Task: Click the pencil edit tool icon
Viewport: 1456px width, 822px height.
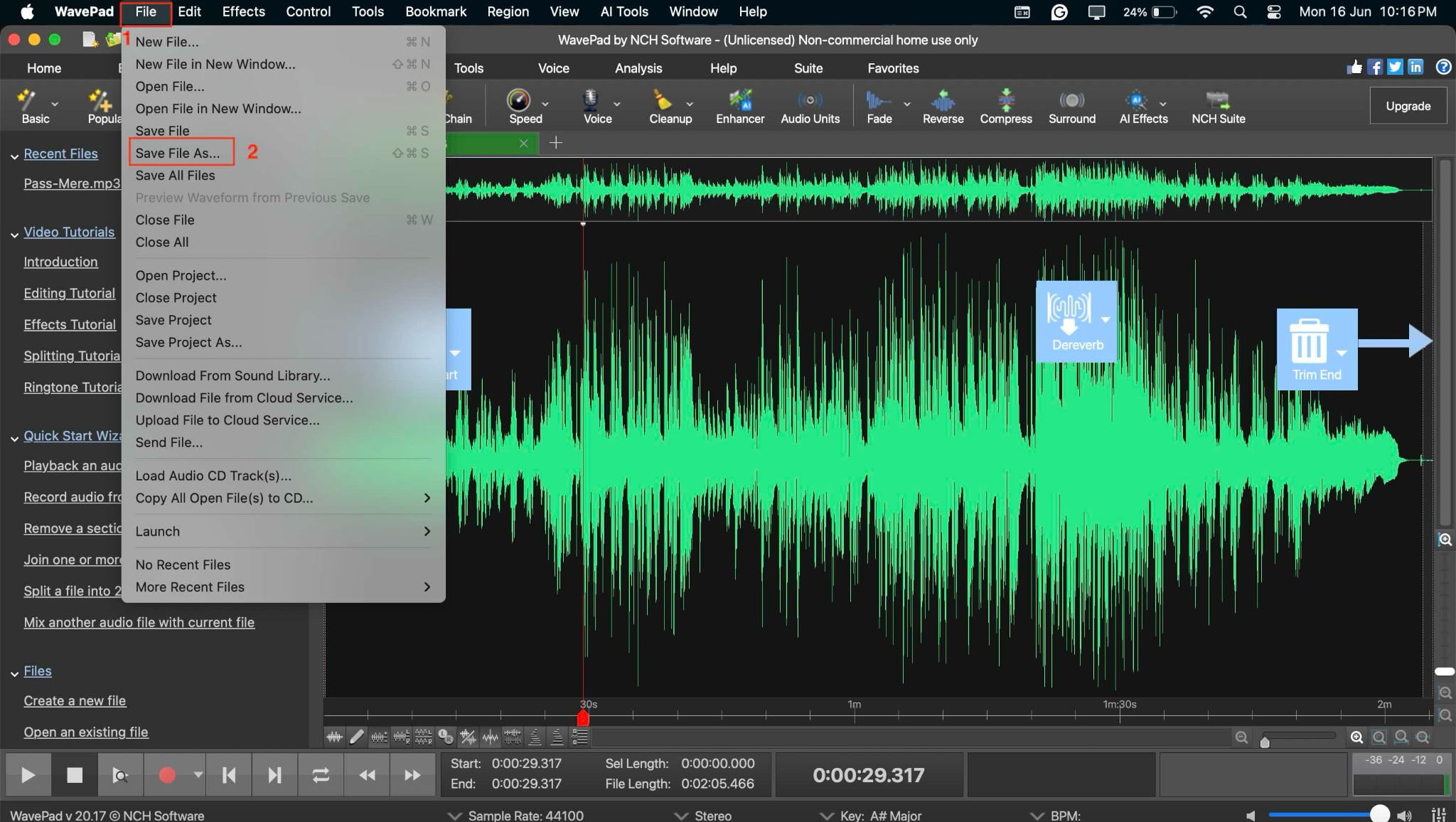Action: (x=356, y=737)
